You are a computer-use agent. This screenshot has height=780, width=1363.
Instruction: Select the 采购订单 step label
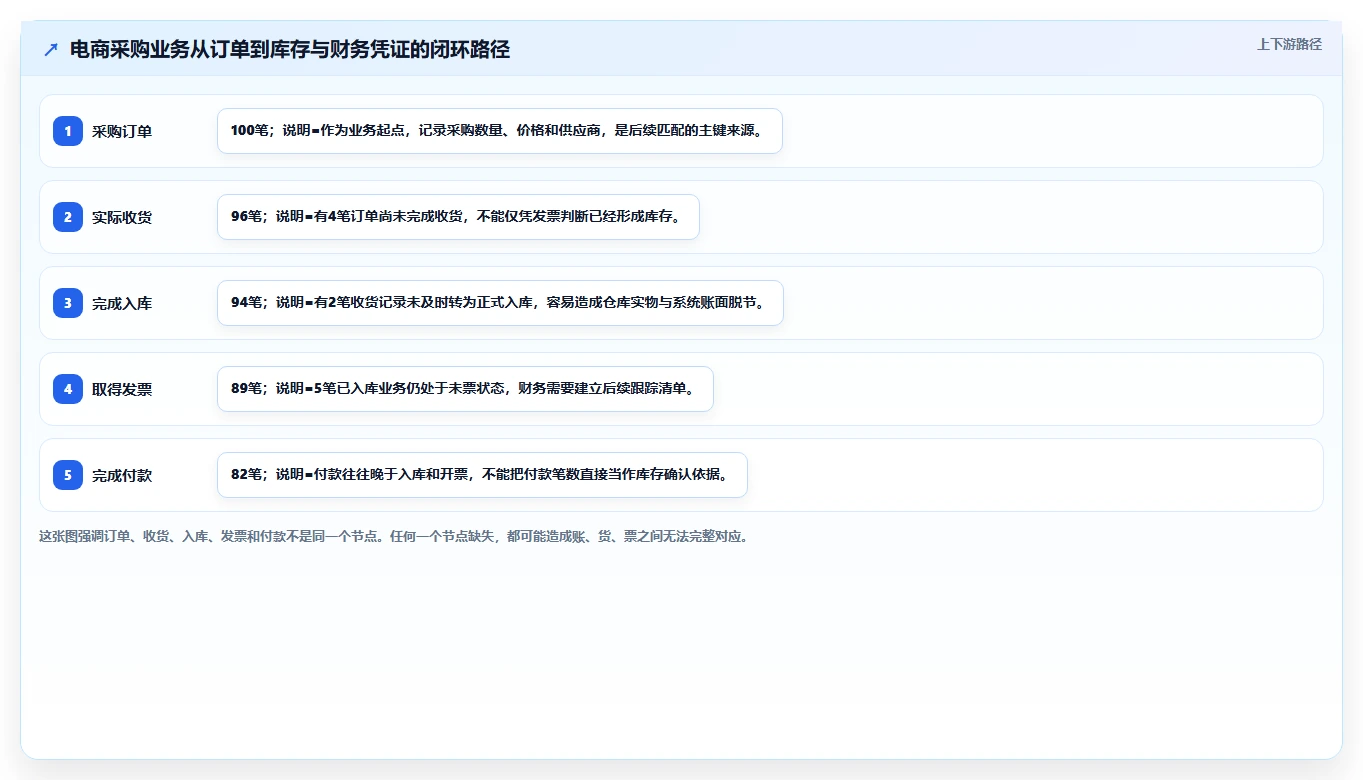(122, 131)
